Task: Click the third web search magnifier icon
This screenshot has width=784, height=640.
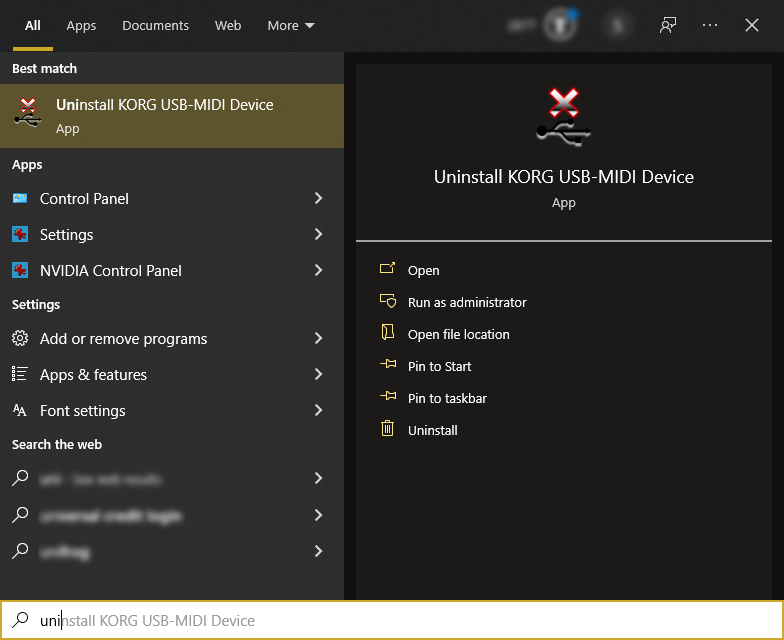Action: 20,551
